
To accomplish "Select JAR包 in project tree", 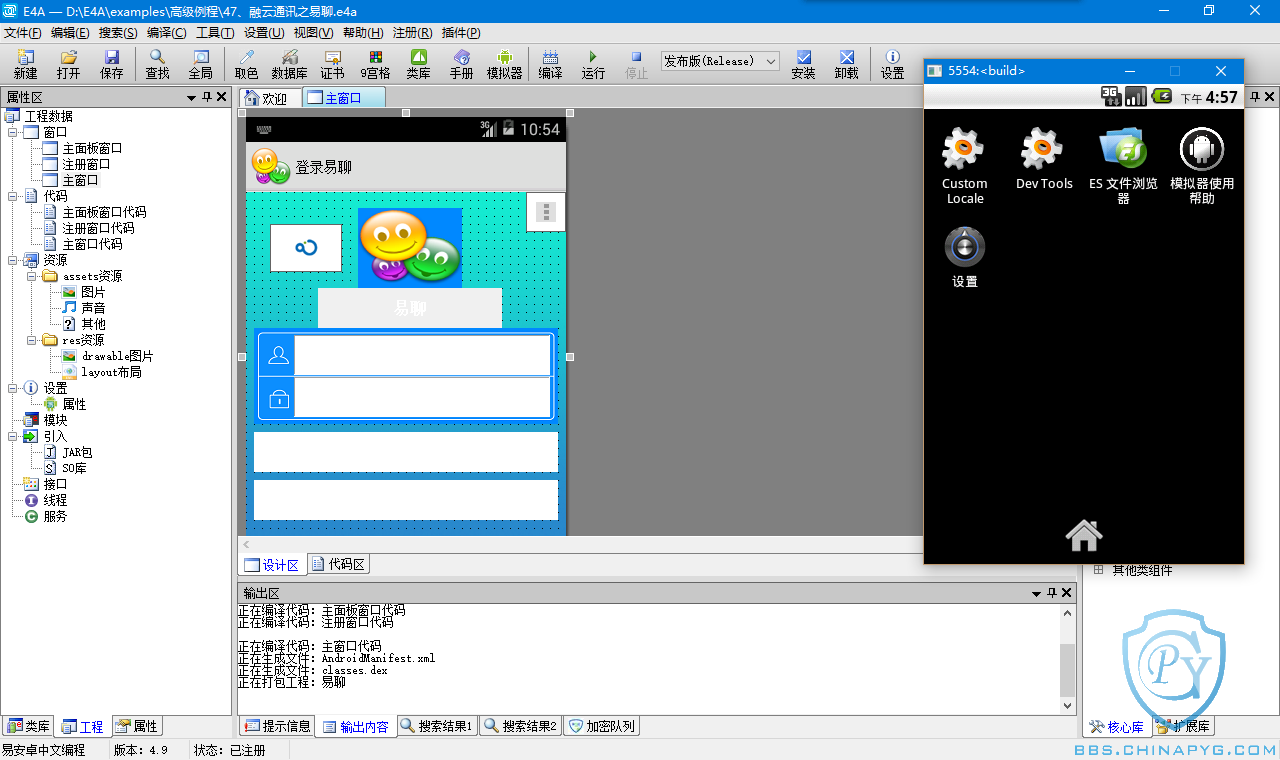I will pos(77,452).
